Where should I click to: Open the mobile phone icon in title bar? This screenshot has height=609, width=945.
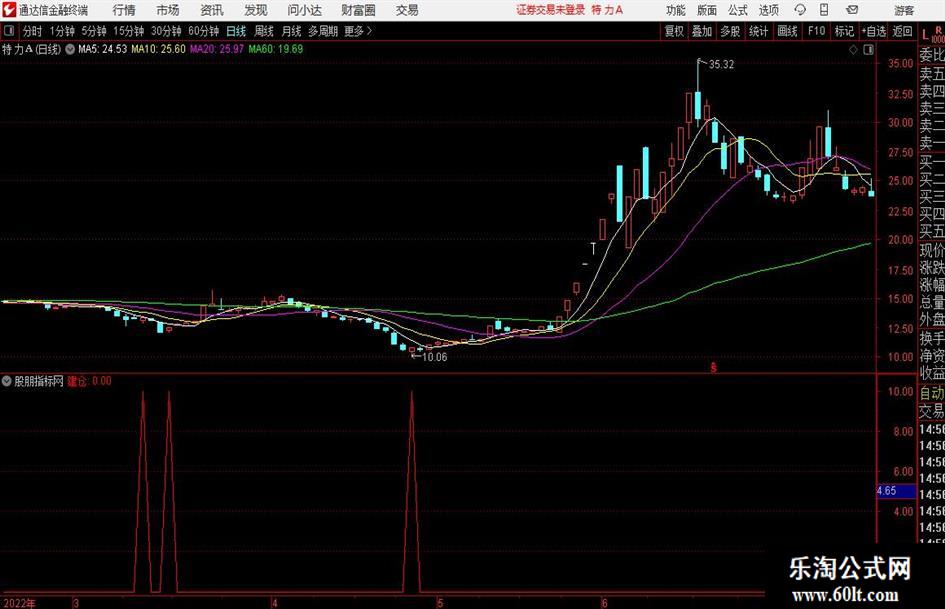(x=824, y=10)
